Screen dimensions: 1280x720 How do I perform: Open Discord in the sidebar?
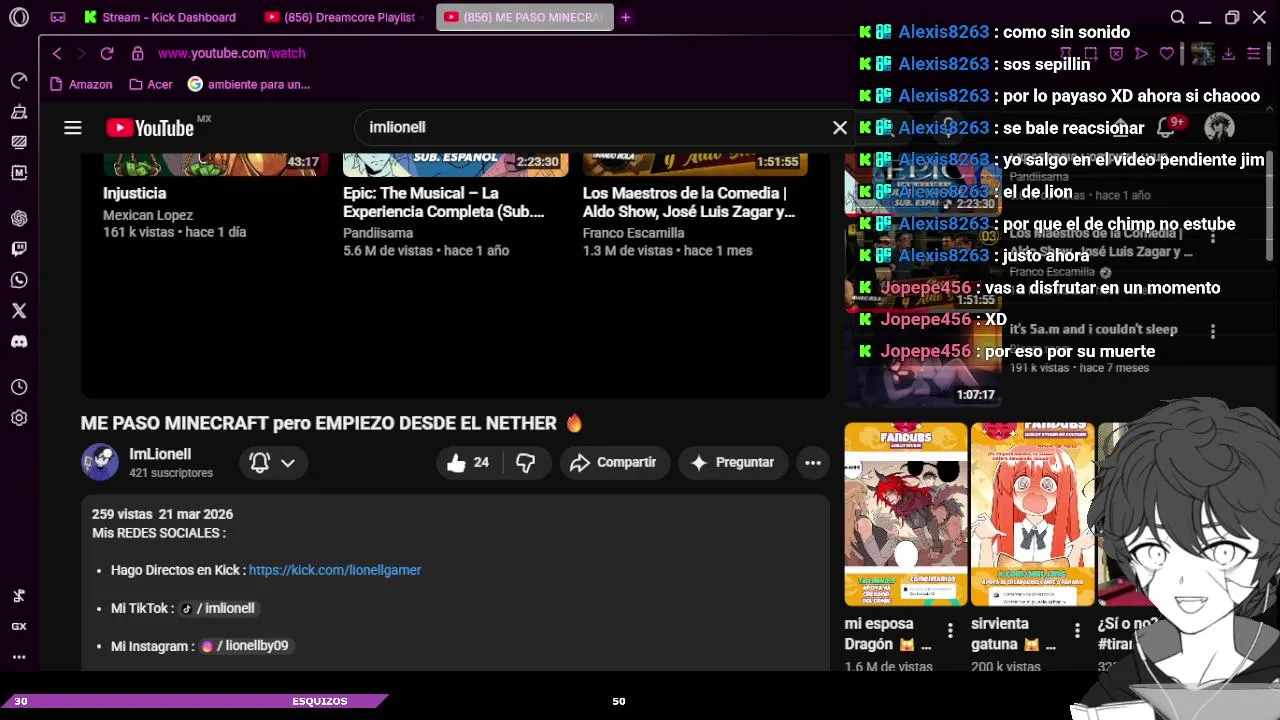pyautogui.click(x=19, y=342)
